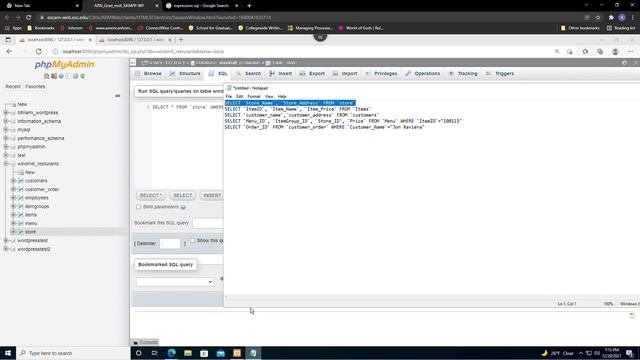Open the employees table icon
The height and width of the screenshot is (360, 640).
click(x=21, y=198)
